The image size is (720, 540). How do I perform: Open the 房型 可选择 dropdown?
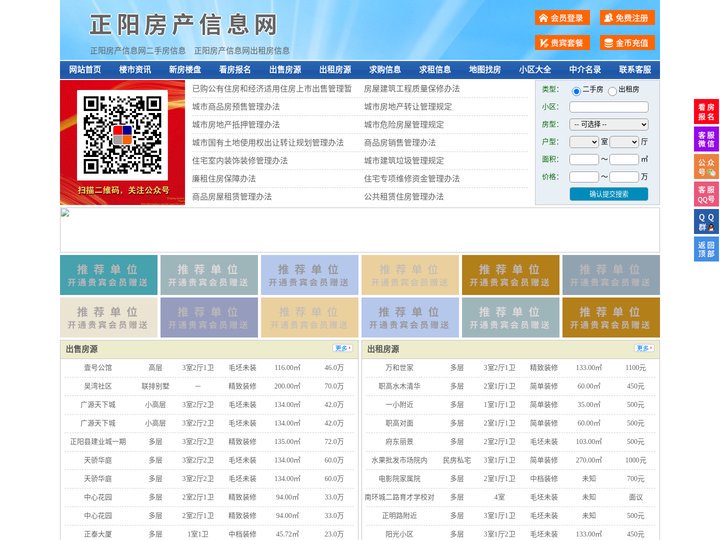point(609,124)
